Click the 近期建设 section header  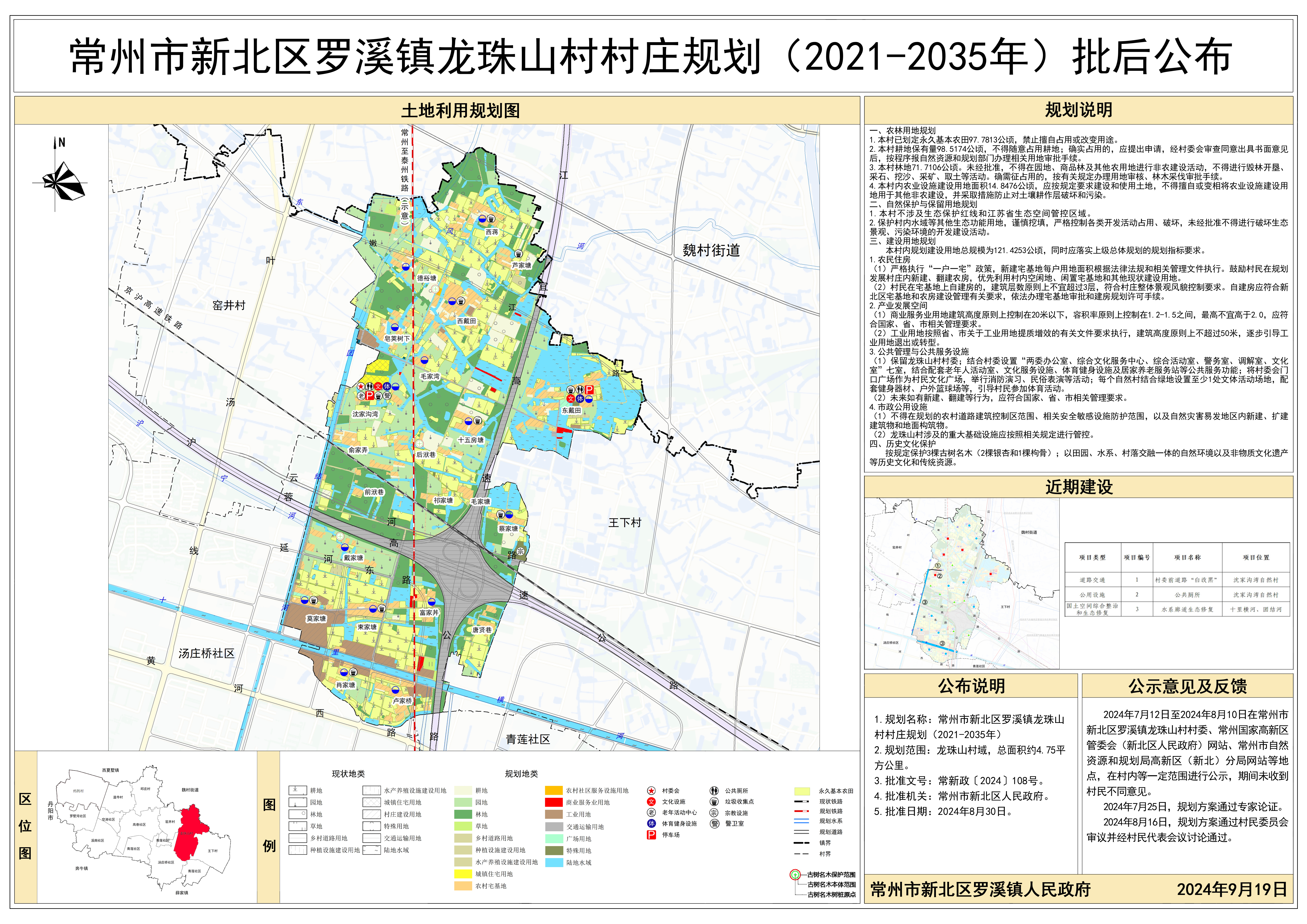(x=1078, y=487)
